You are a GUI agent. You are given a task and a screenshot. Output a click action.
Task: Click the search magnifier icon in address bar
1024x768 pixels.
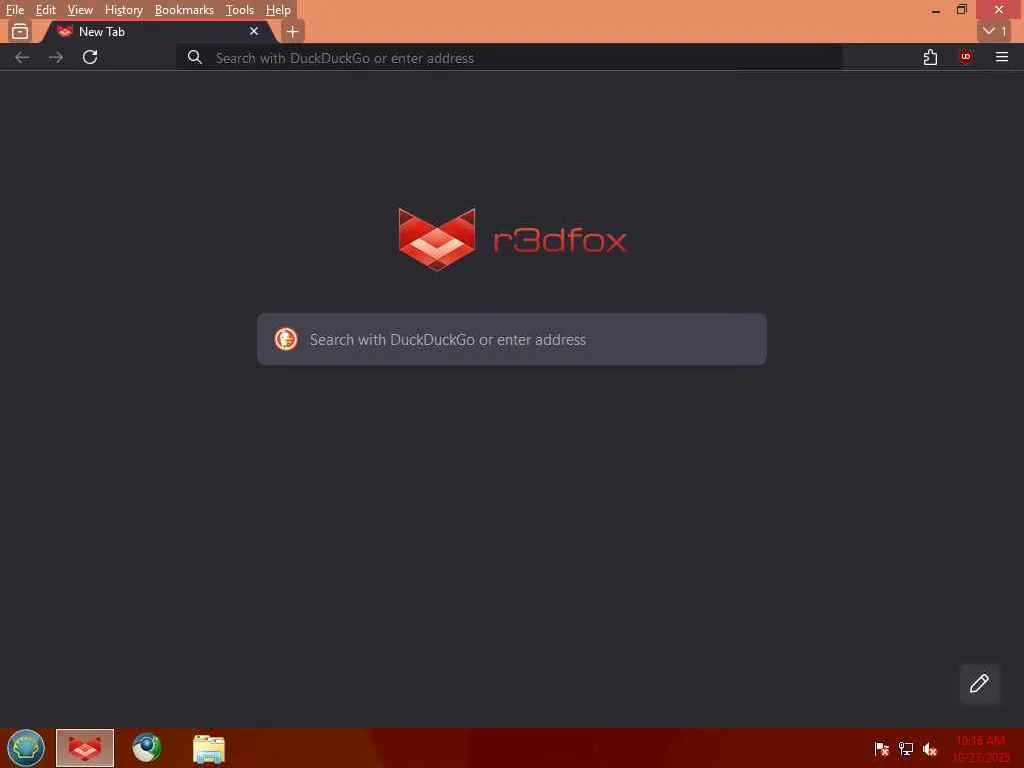[x=194, y=57]
